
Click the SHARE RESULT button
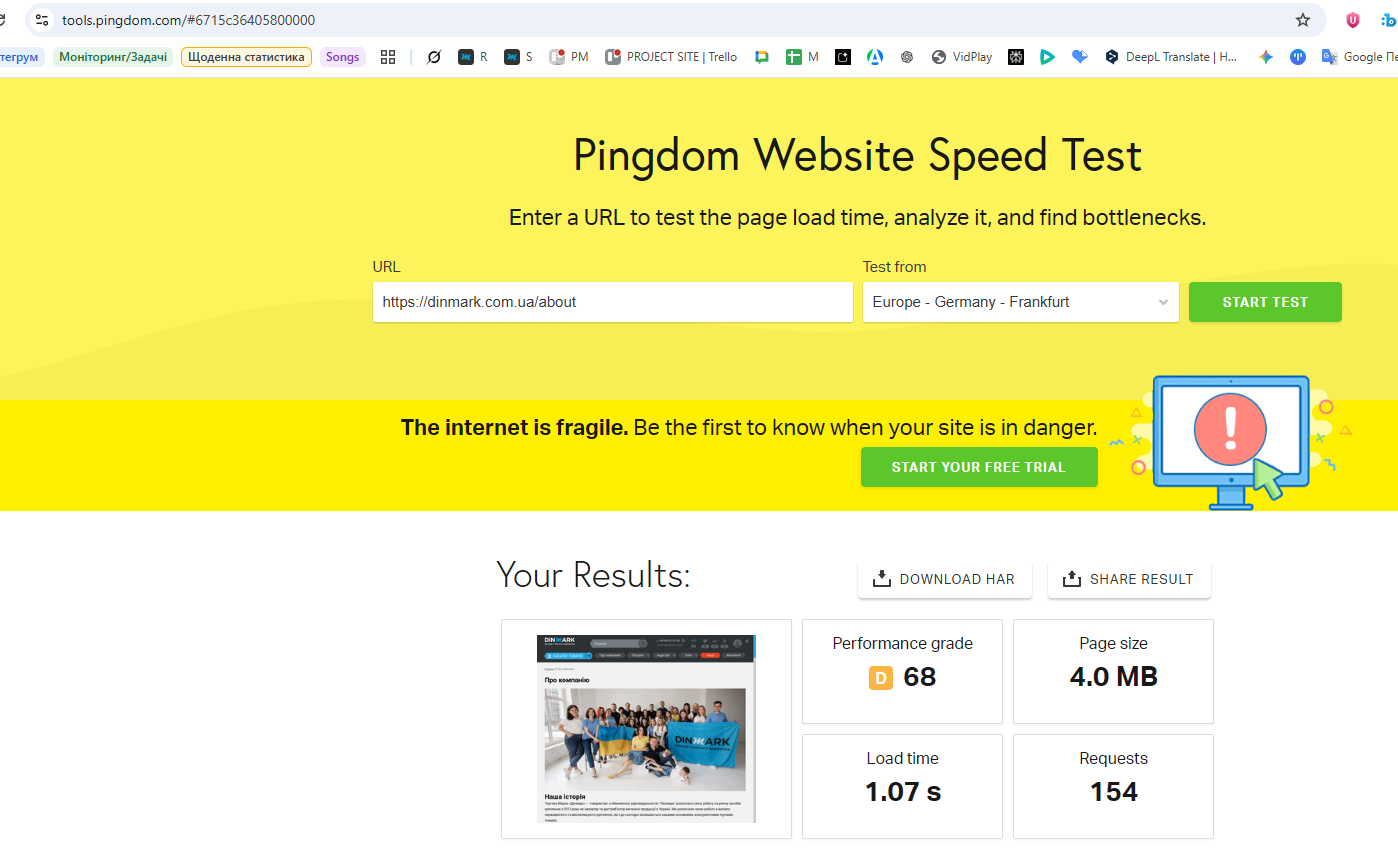coord(1129,579)
